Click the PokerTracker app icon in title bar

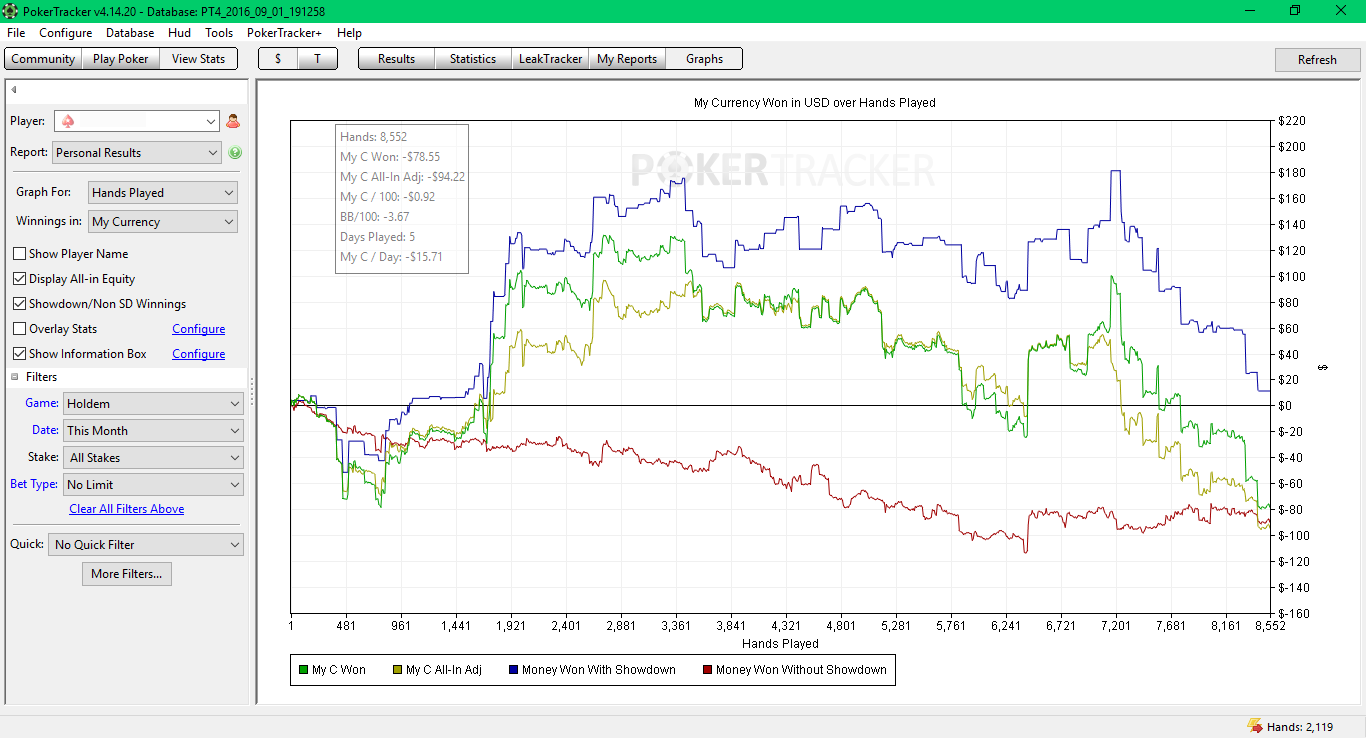[11, 11]
